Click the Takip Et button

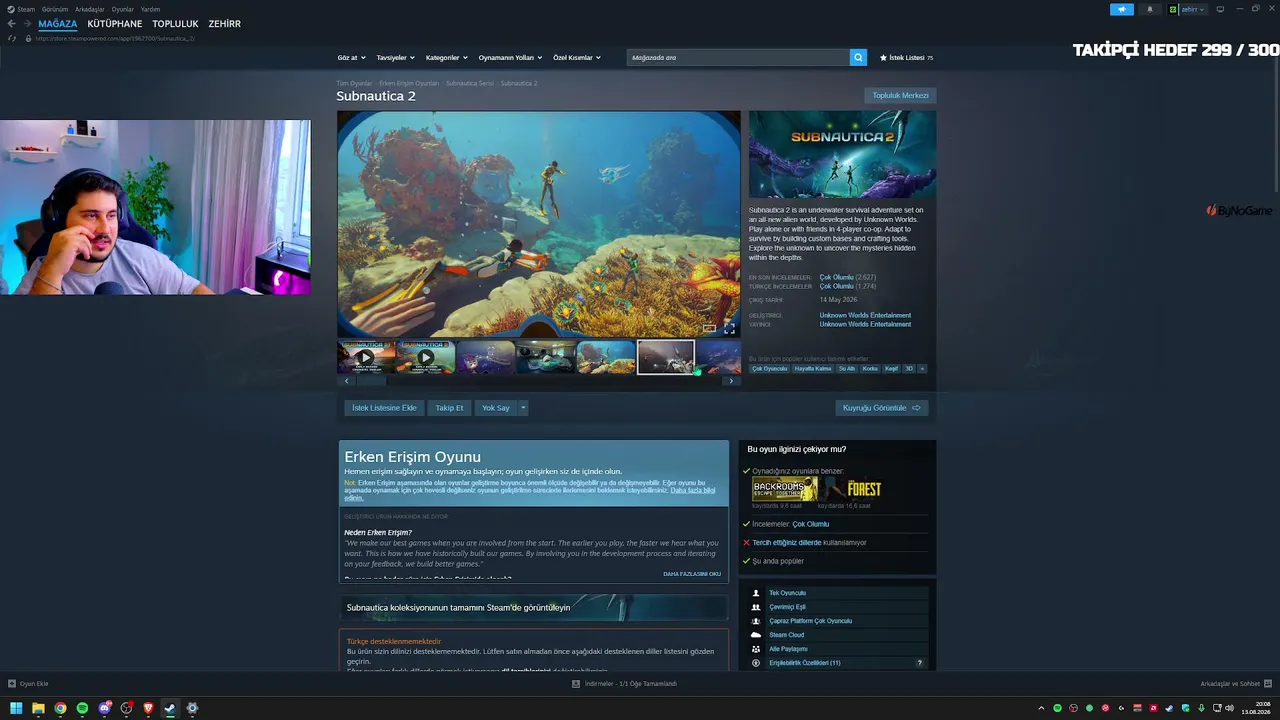pos(449,408)
